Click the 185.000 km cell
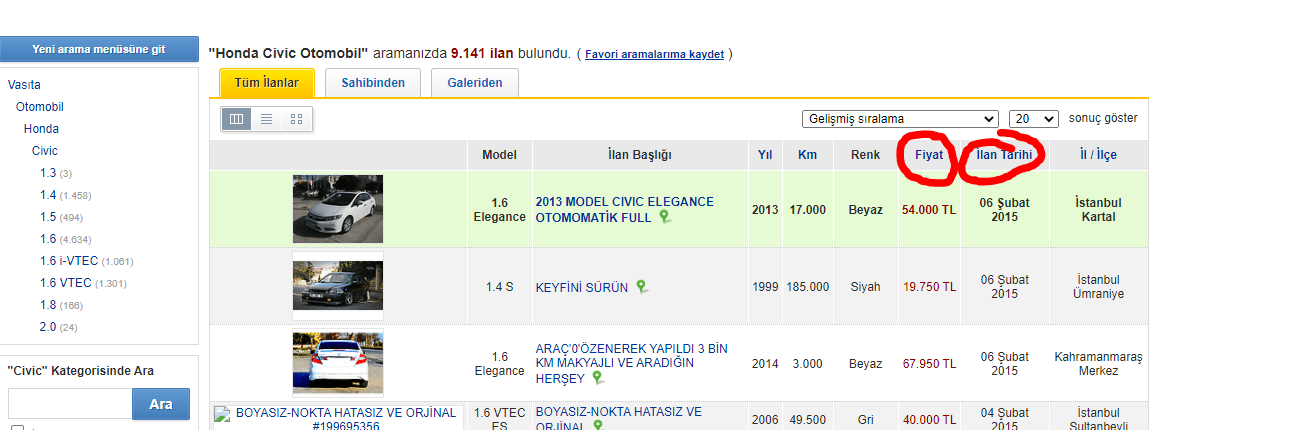 (x=806, y=287)
